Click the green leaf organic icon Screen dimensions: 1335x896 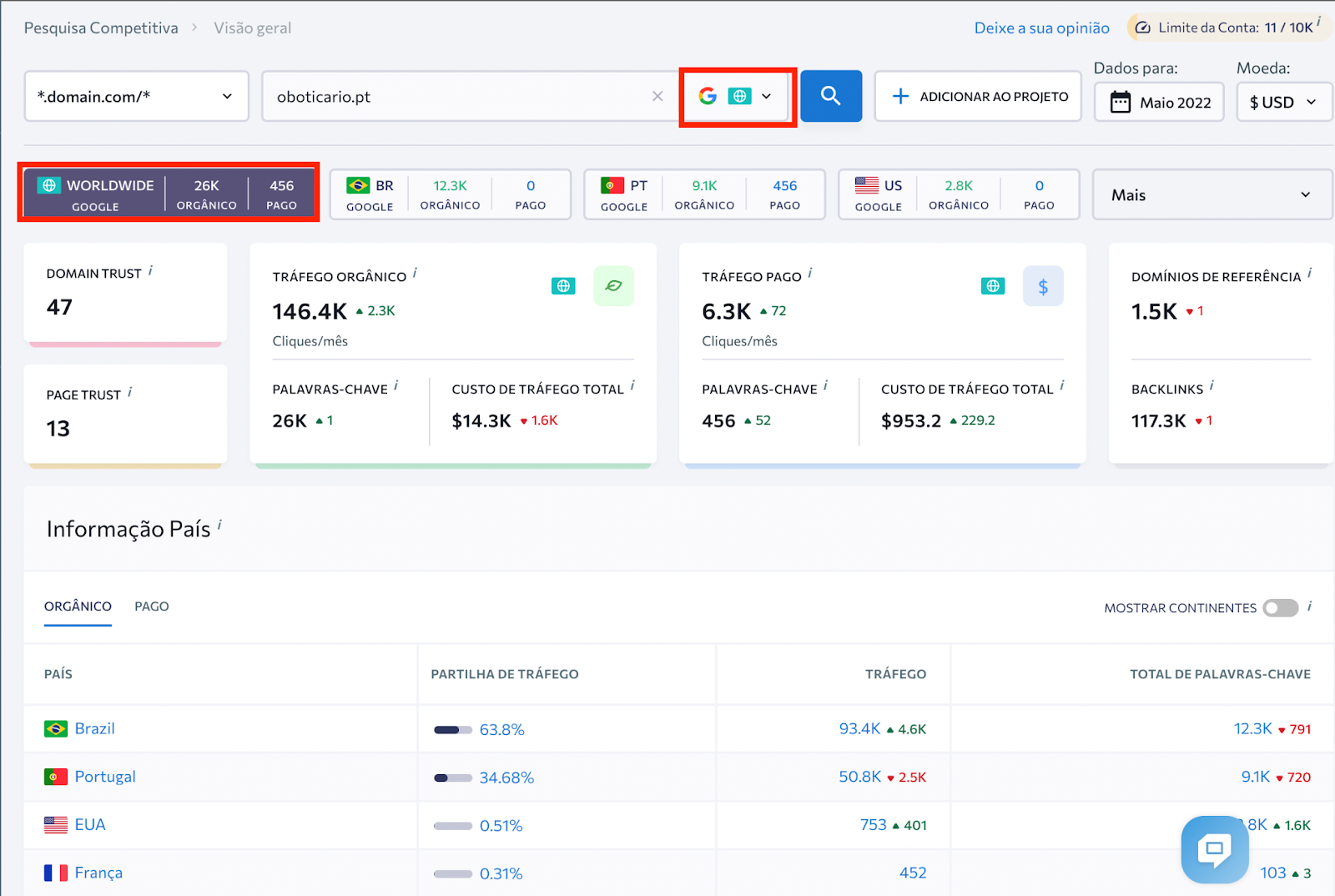(x=613, y=286)
